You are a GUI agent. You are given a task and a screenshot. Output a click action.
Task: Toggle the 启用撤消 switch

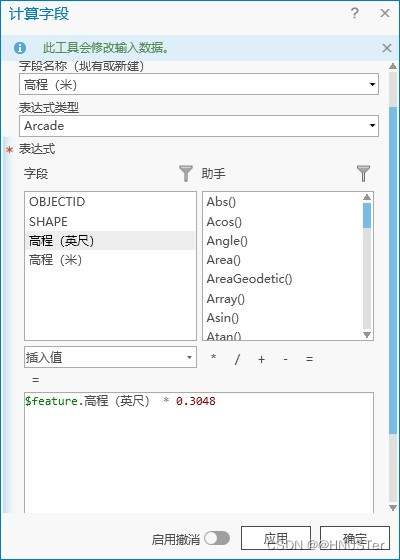(217, 538)
